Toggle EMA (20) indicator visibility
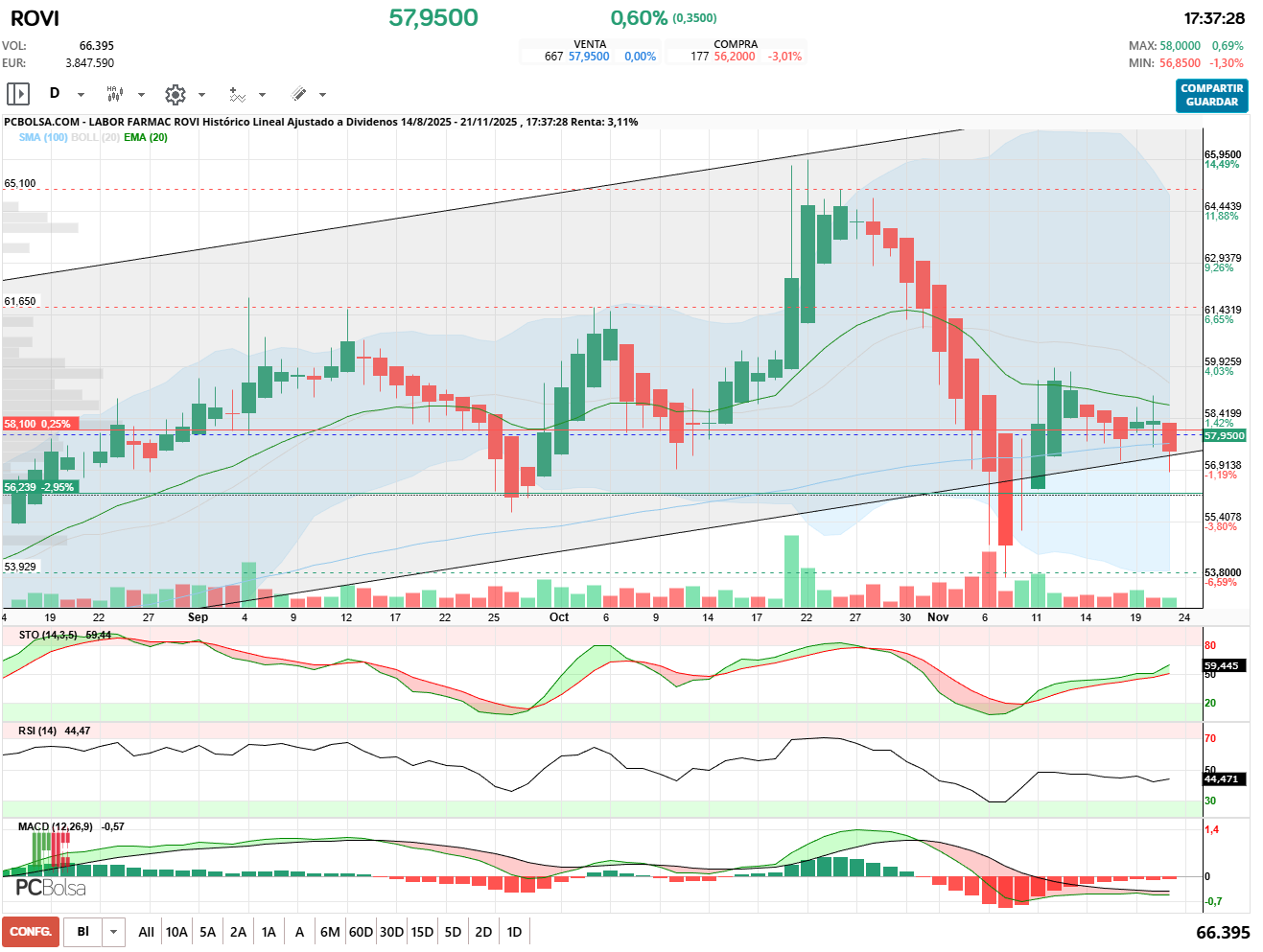 [146, 137]
